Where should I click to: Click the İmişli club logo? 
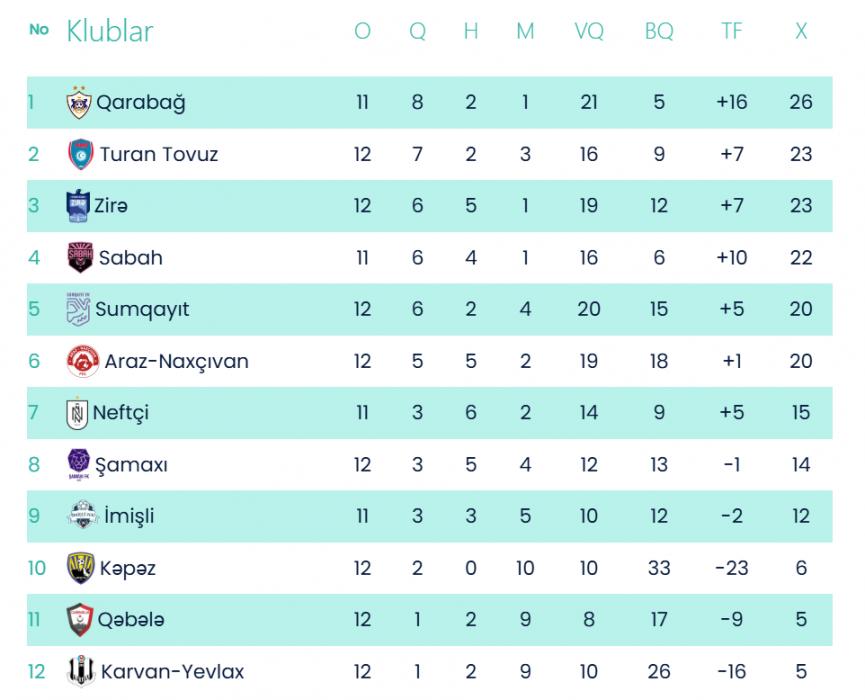81,516
